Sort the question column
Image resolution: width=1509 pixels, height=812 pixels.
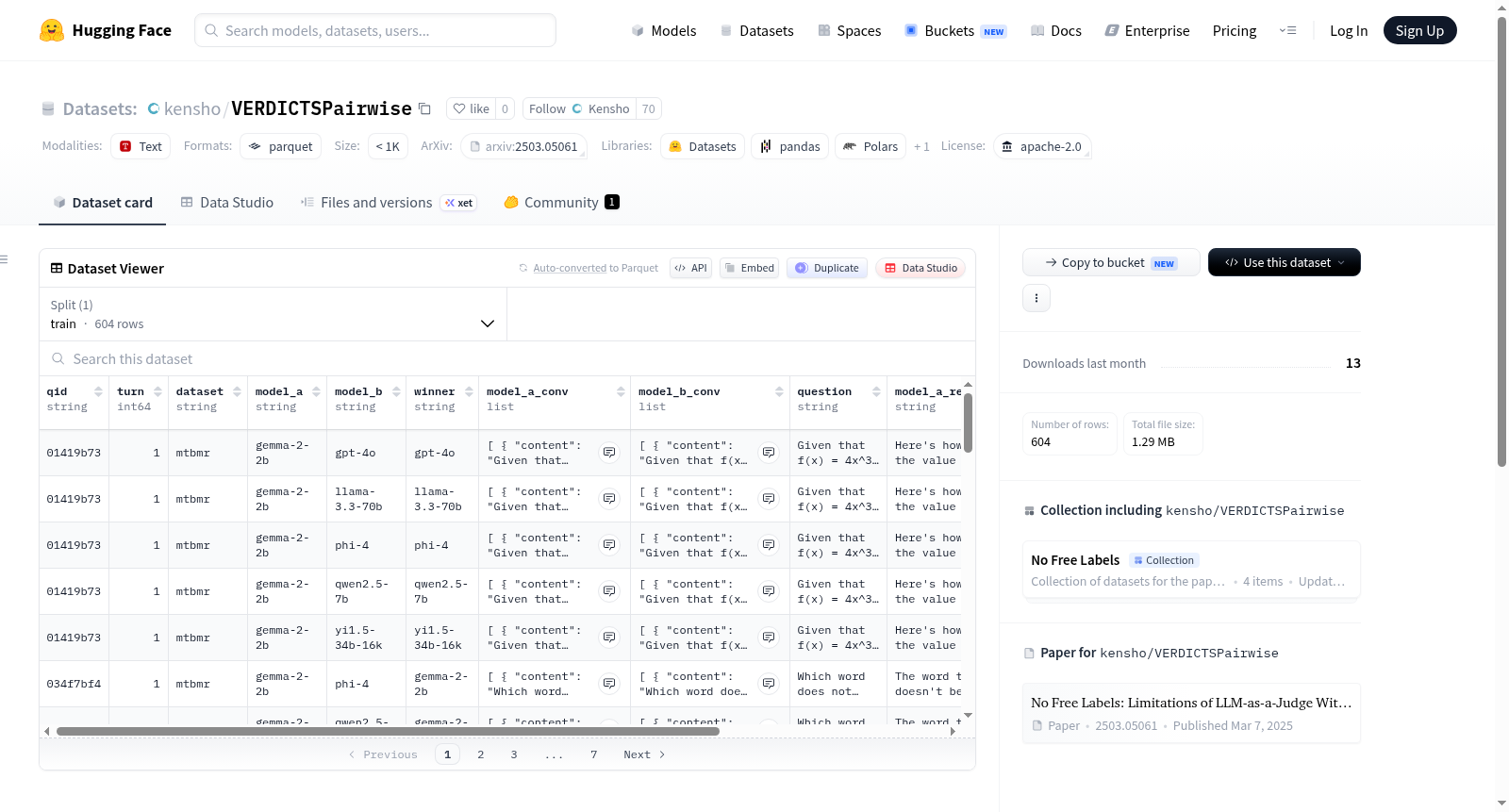click(876, 391)
